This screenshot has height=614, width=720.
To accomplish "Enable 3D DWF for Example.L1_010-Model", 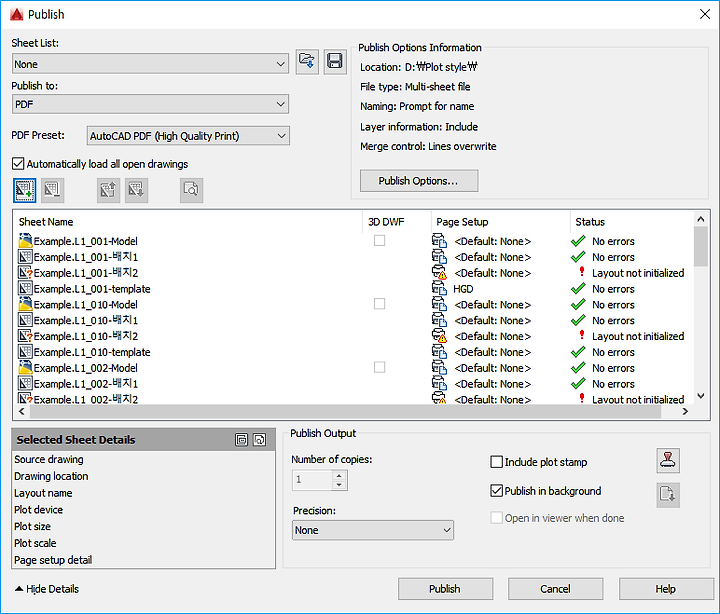I will pos(379,304).
